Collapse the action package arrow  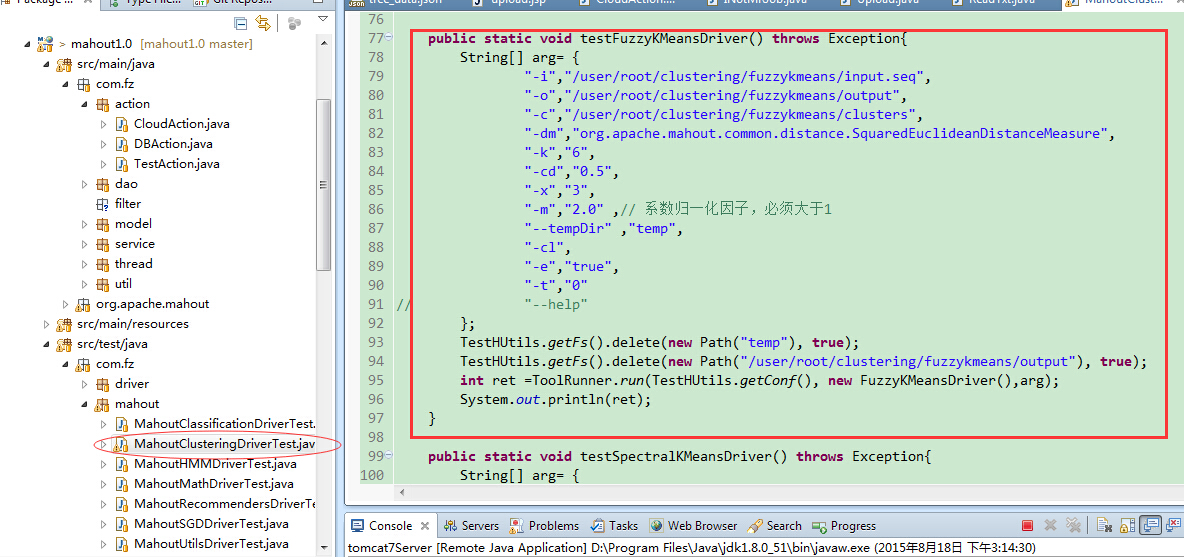85,104
